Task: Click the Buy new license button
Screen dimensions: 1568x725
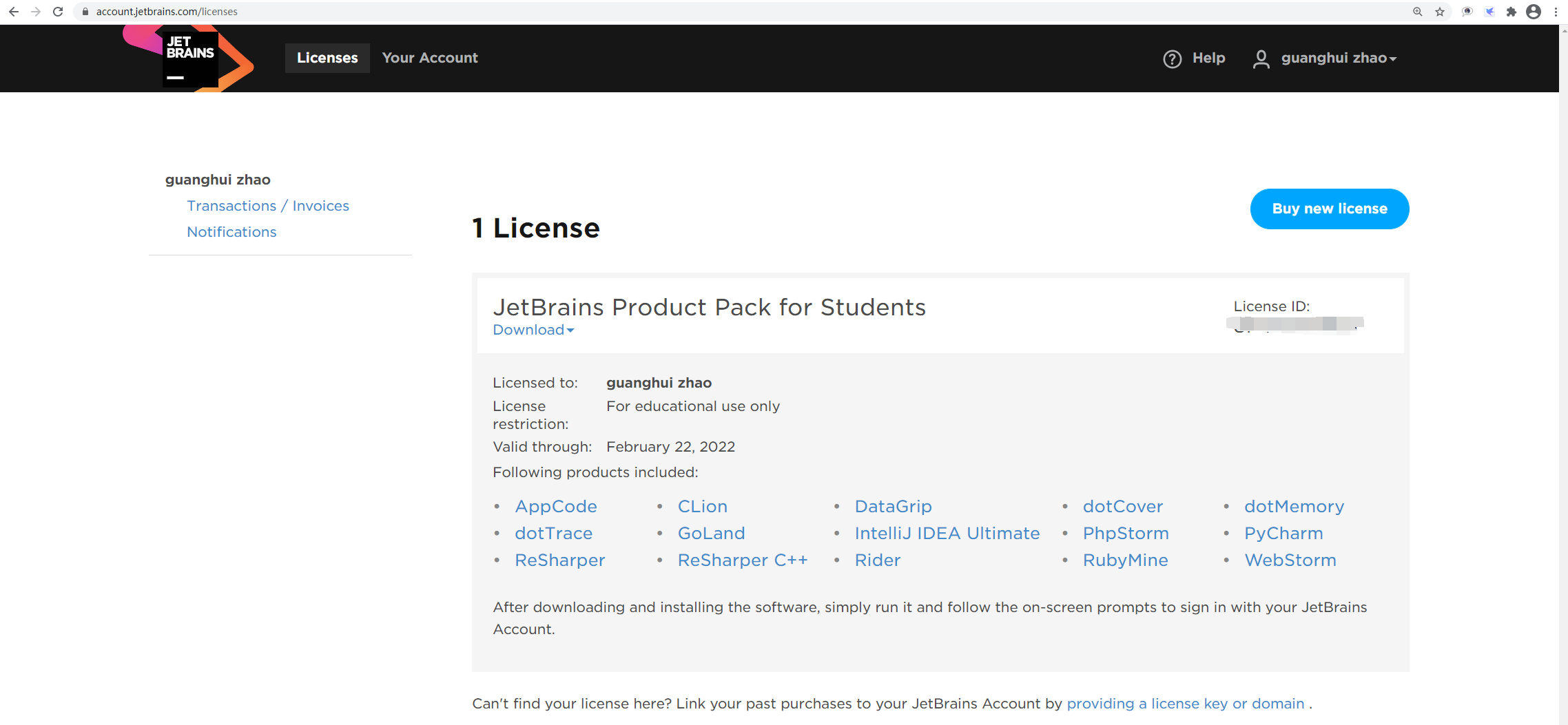Action: pos(1330,209)
